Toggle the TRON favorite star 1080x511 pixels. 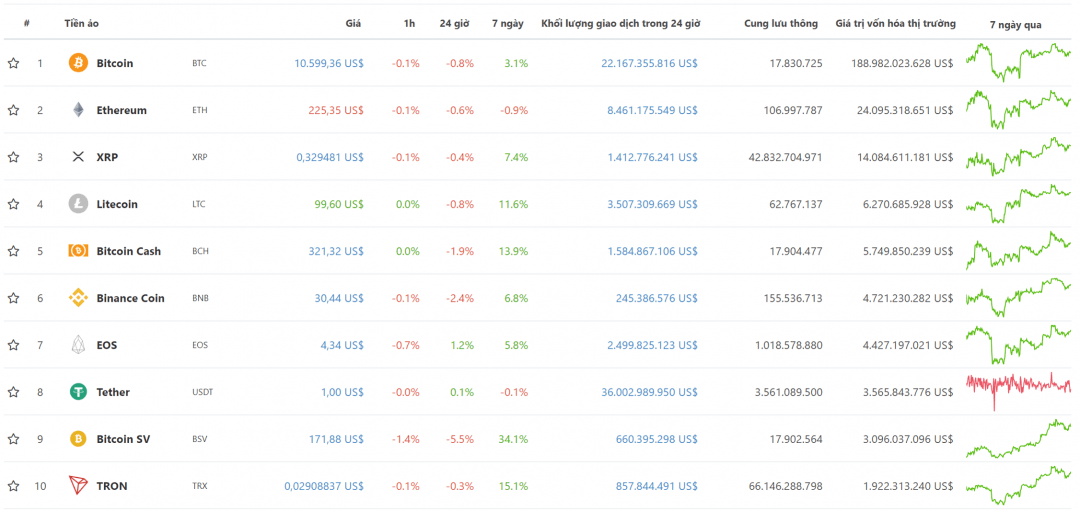13,486
